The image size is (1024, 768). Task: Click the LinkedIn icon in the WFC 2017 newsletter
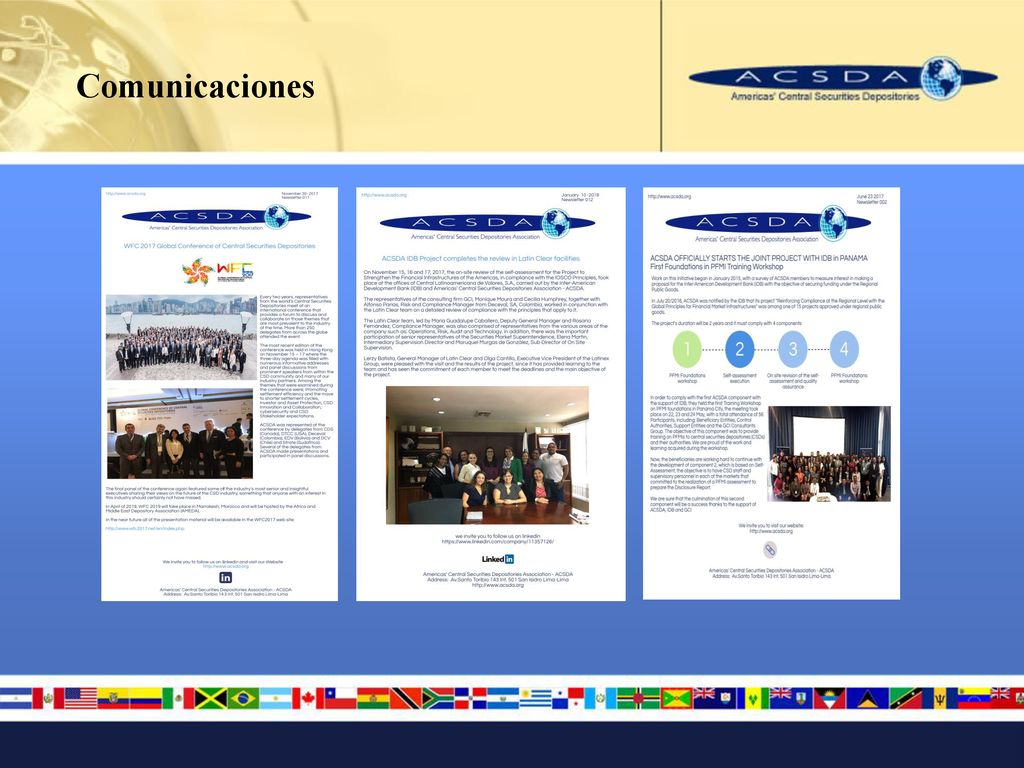[x=225, y=577]
